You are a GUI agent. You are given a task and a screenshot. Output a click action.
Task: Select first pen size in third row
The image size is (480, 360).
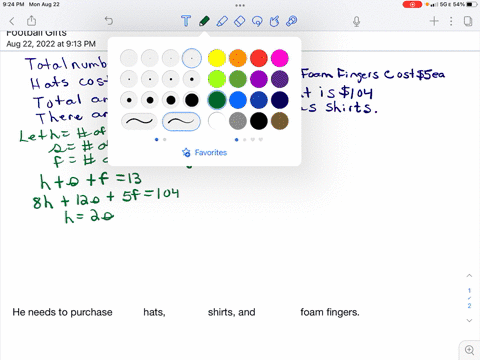pos(129,100)
